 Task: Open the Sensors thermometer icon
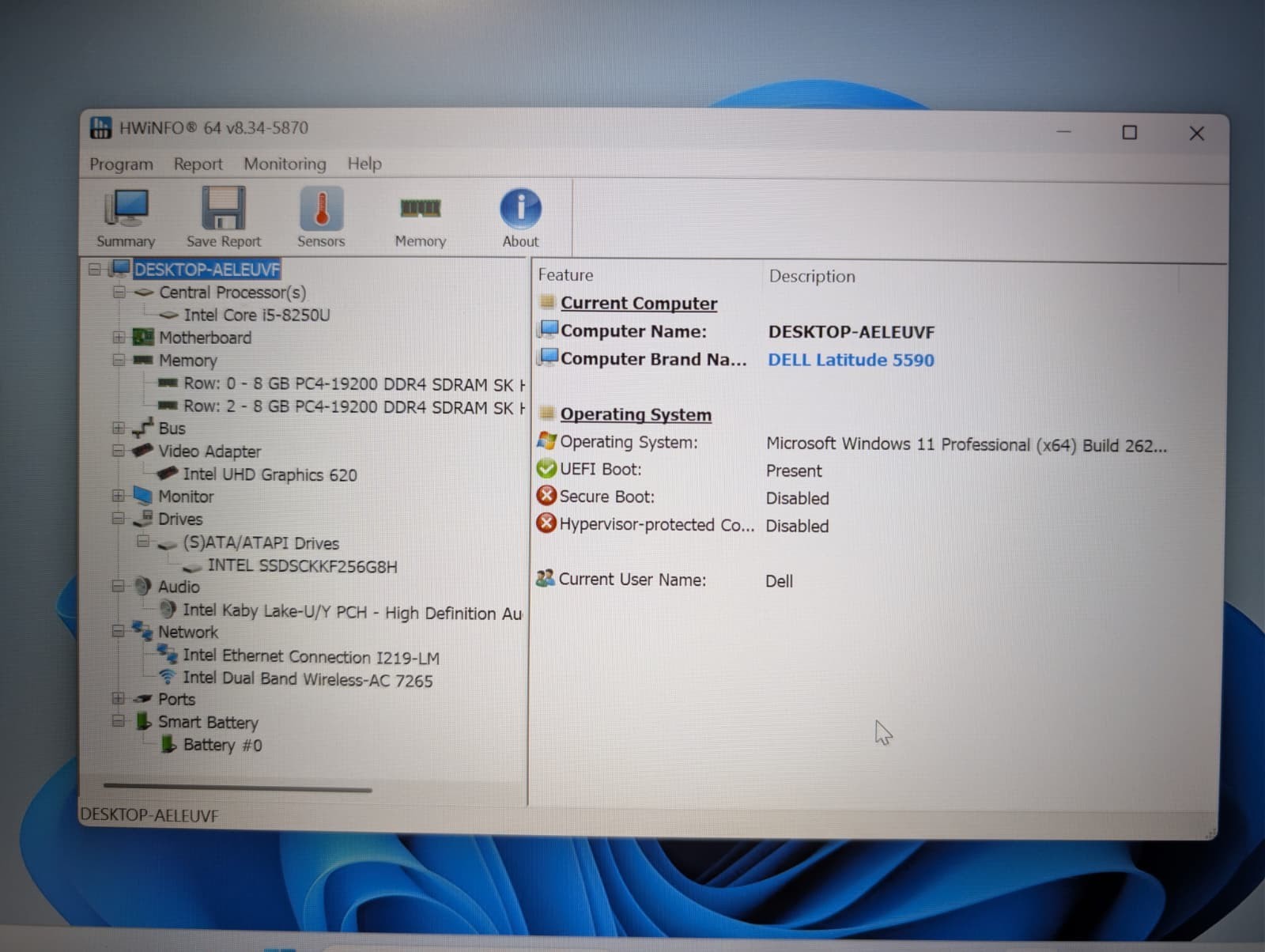coord(321,208)
